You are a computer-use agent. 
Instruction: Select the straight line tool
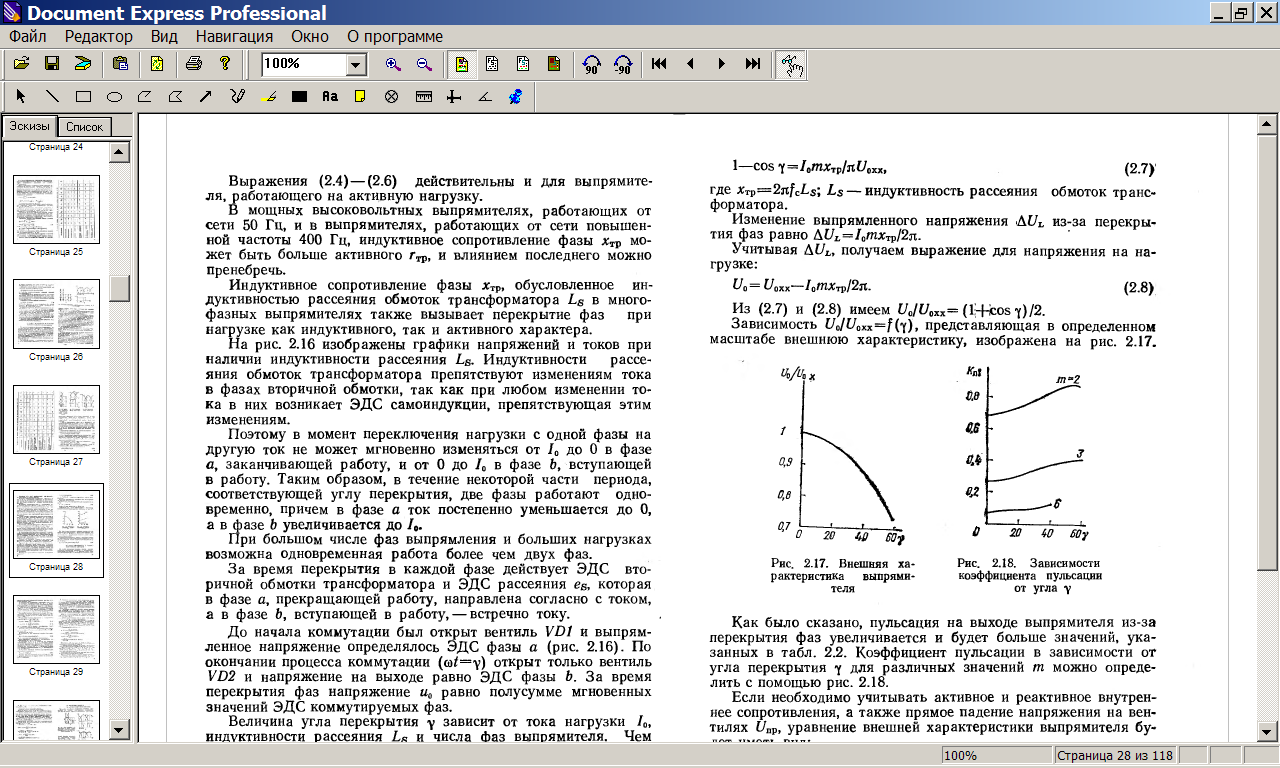(52, 97)
